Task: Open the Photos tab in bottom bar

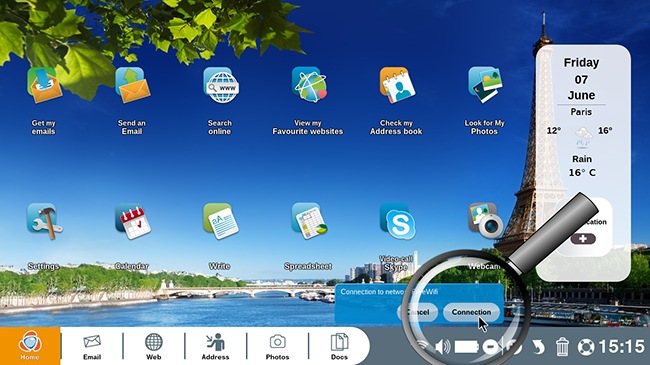Action: click(x=277, y=346)
